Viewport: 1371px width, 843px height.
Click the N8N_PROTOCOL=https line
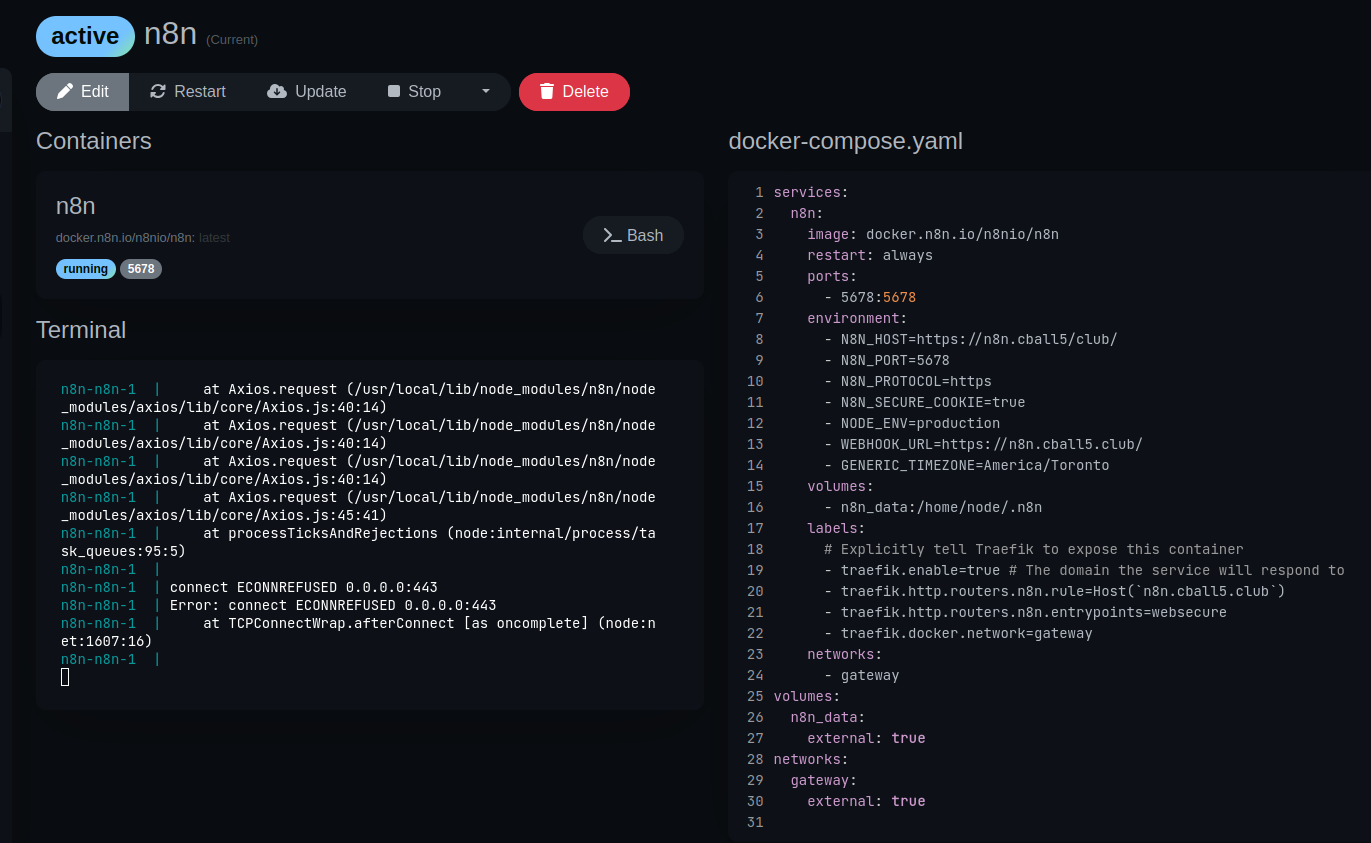[908, 381]
